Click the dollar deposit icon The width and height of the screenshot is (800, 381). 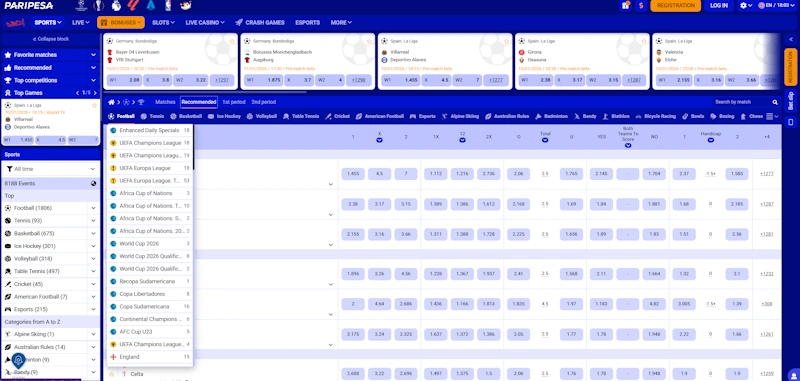[x=641, y=6]
